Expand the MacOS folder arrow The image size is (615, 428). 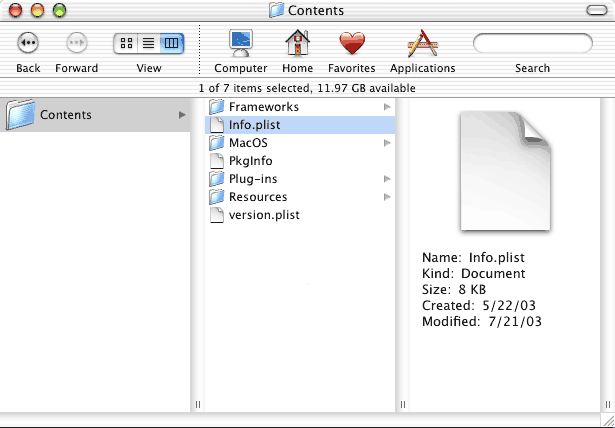pos(387,143)
